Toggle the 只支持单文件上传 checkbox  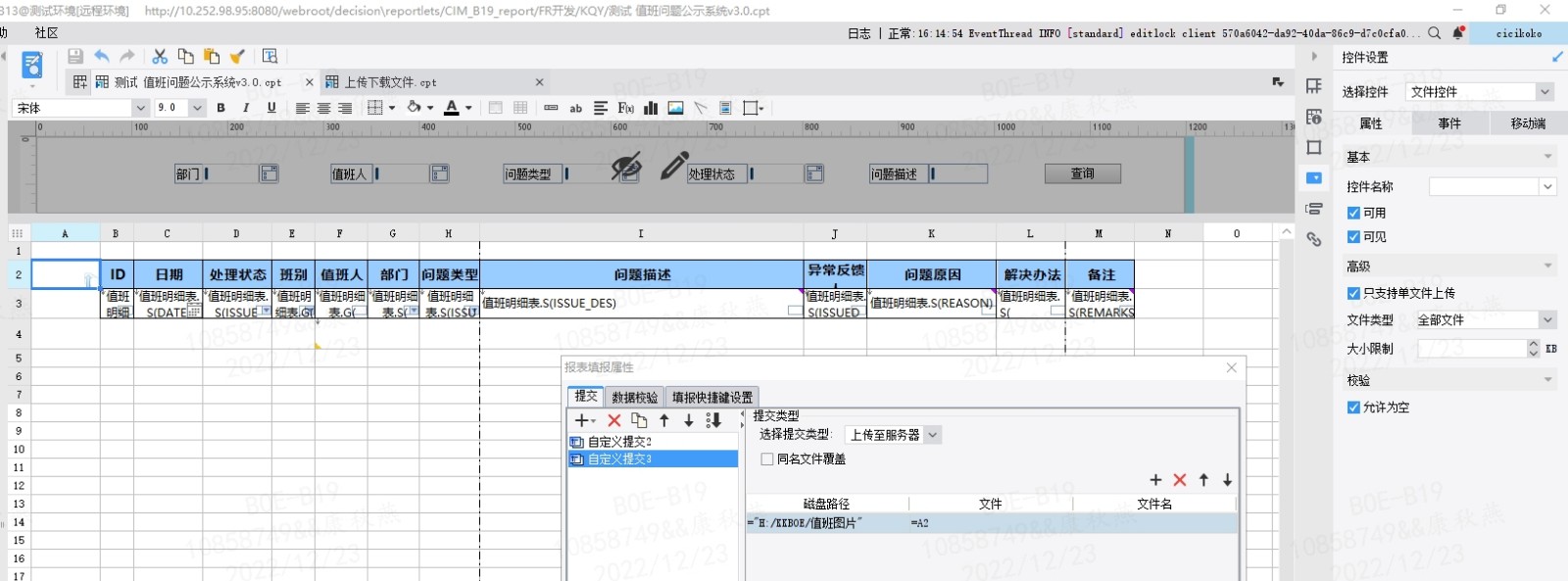[x=1353, y=293]
